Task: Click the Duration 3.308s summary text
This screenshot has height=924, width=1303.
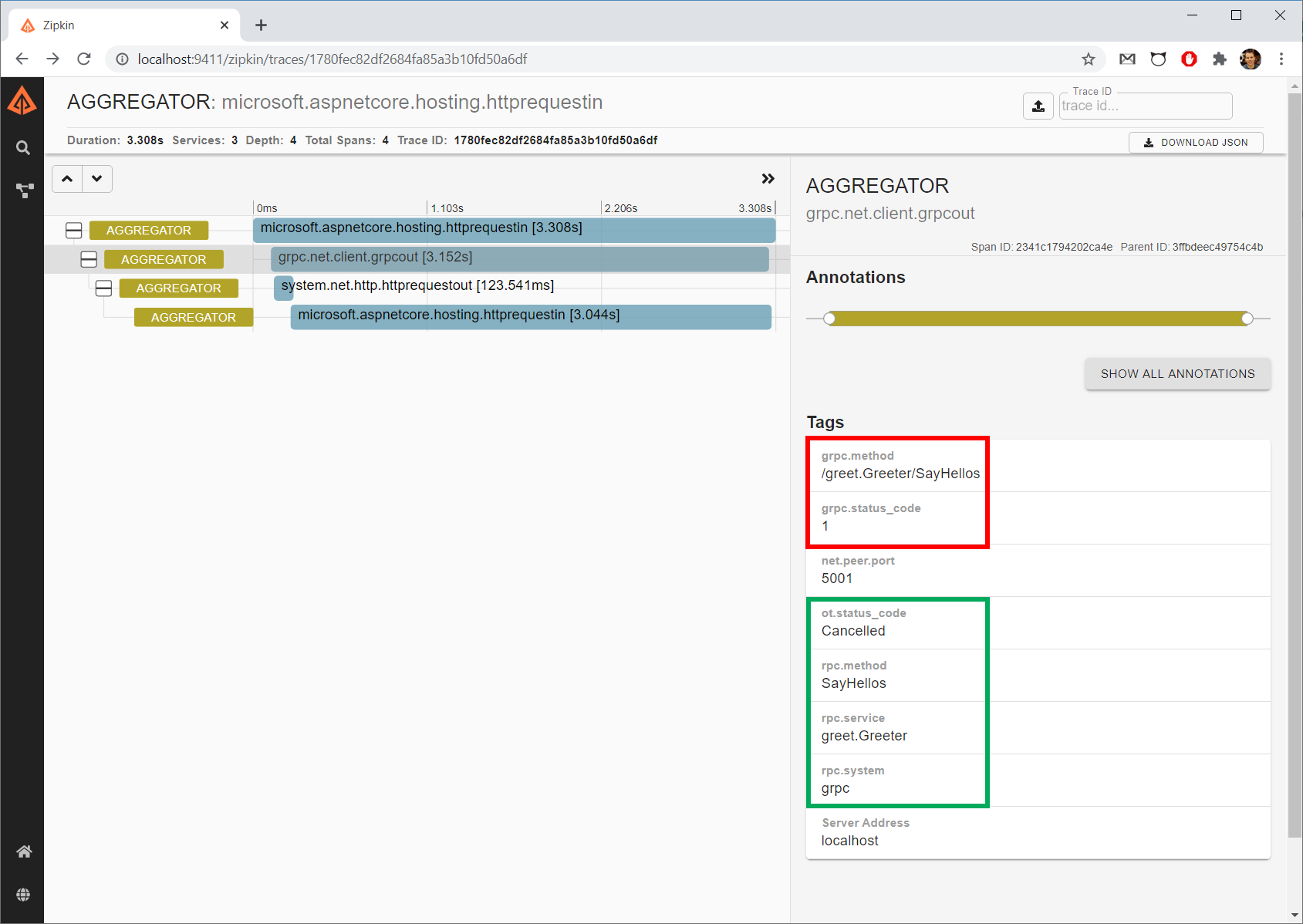Action: (115, 140)
